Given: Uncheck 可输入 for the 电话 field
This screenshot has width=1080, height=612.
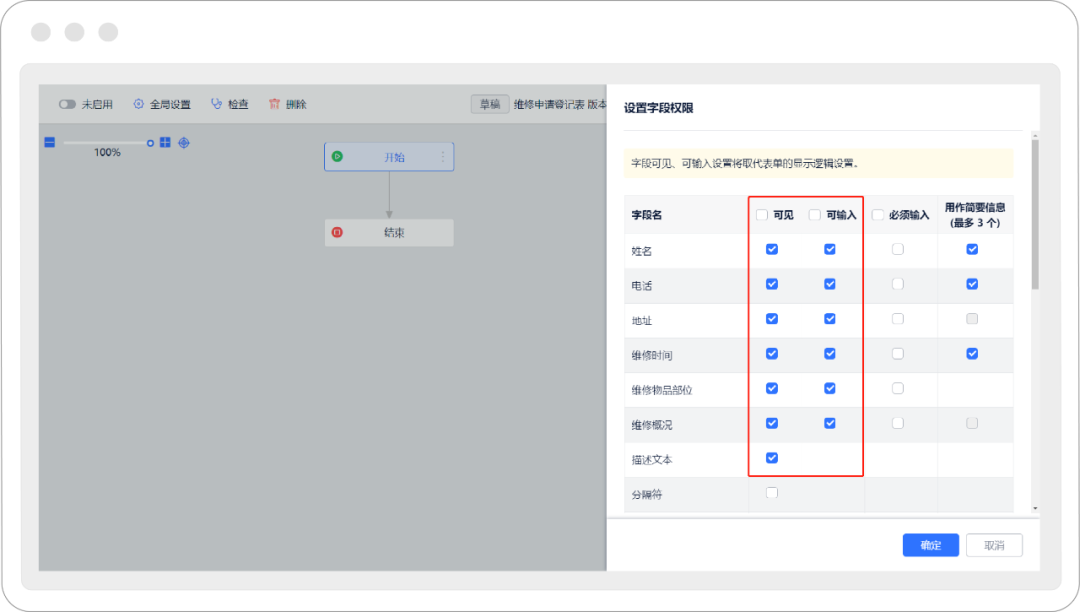Looking at the screenshot, I should [x=830, y=284].
